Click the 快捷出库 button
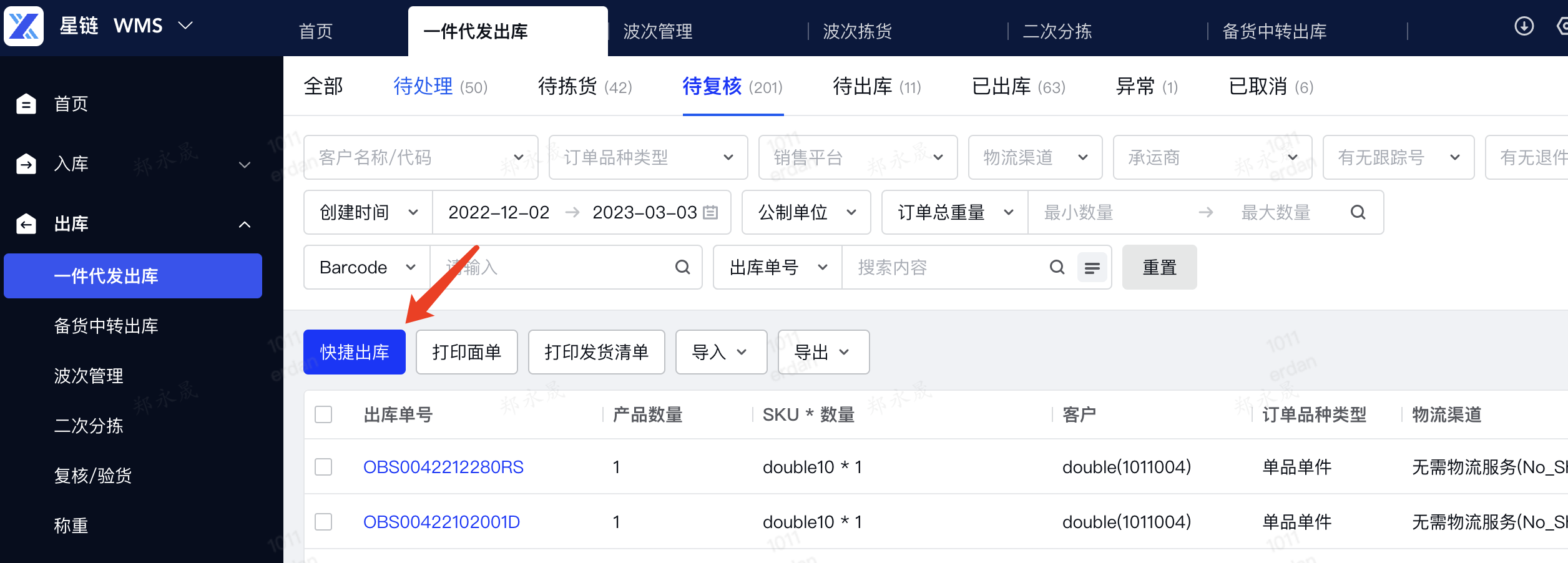Image resolution: width=1568 pixels, height=563 pixels. (x=355, y=352)
